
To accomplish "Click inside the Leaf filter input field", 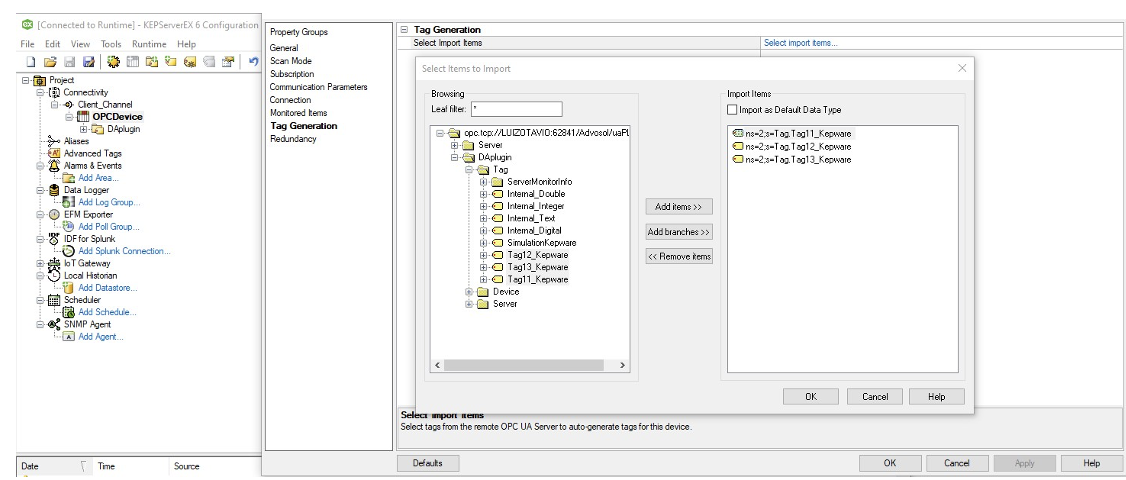I will pyautogui.click(x=516, y=109).
